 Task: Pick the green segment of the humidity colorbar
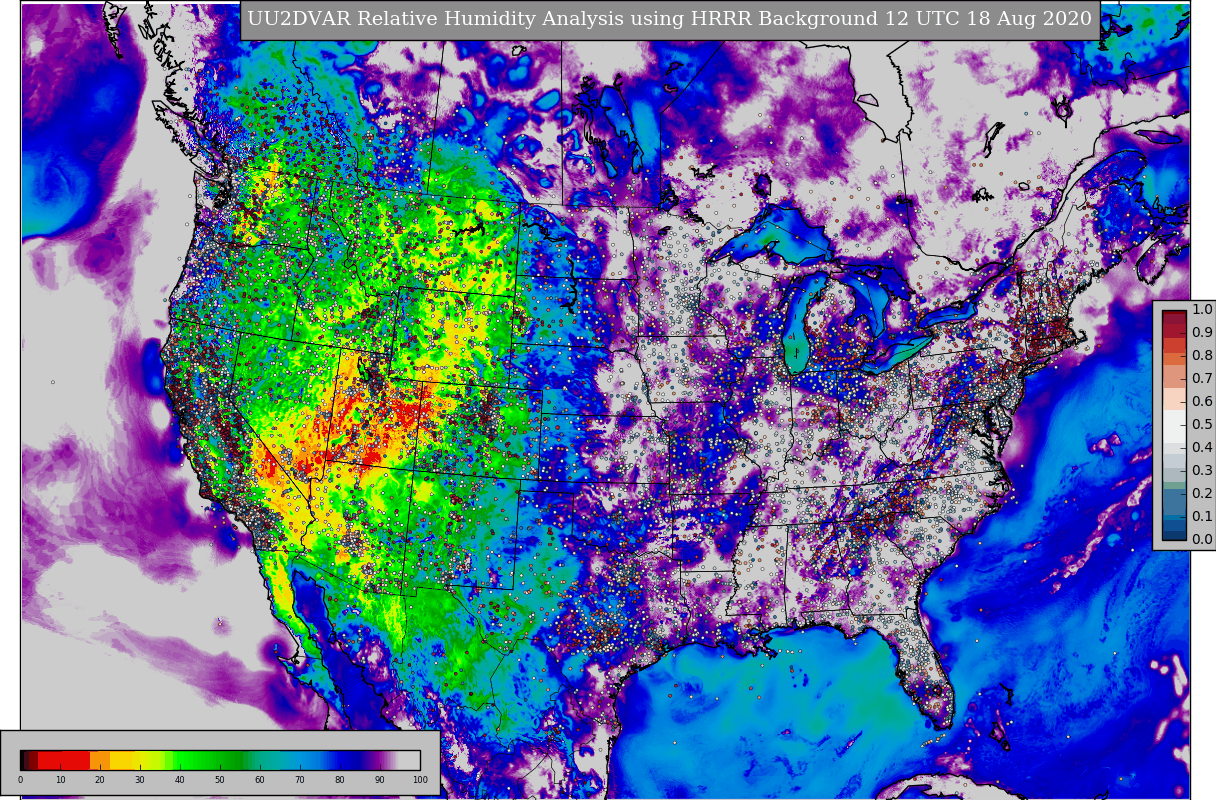pyautogui.click(x=210, y=760)
